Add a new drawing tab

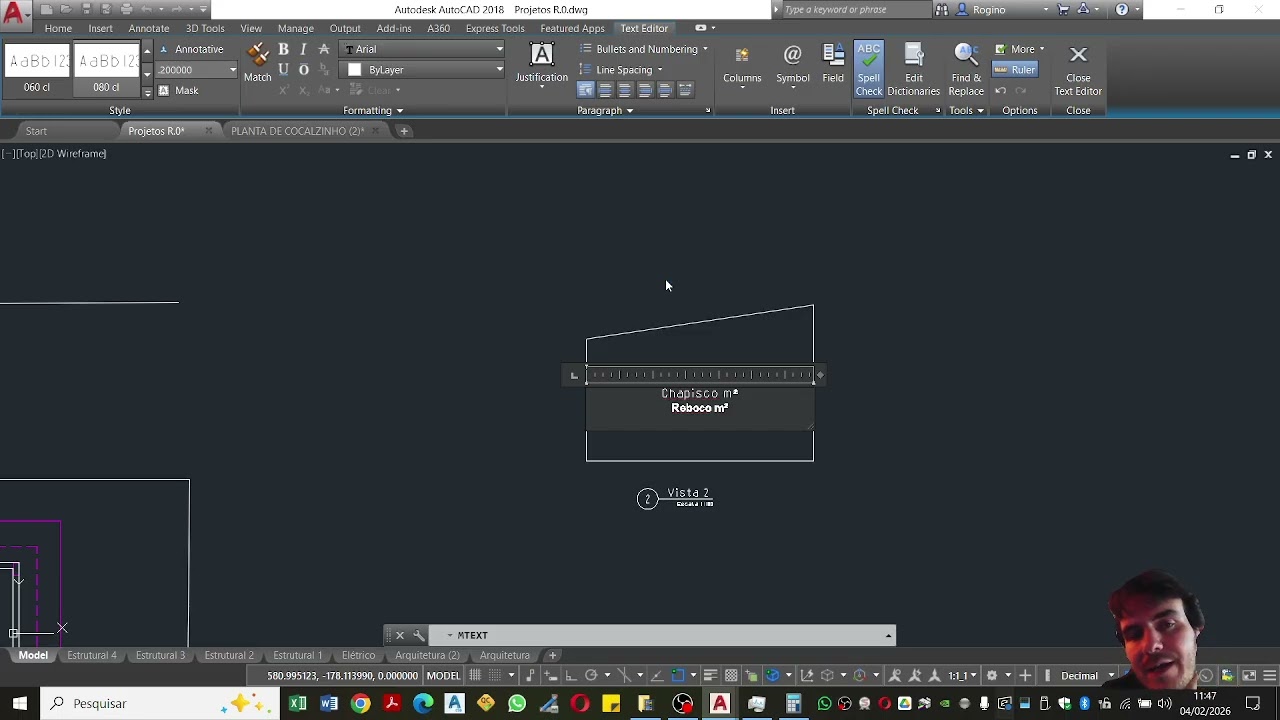pos(404,131)
